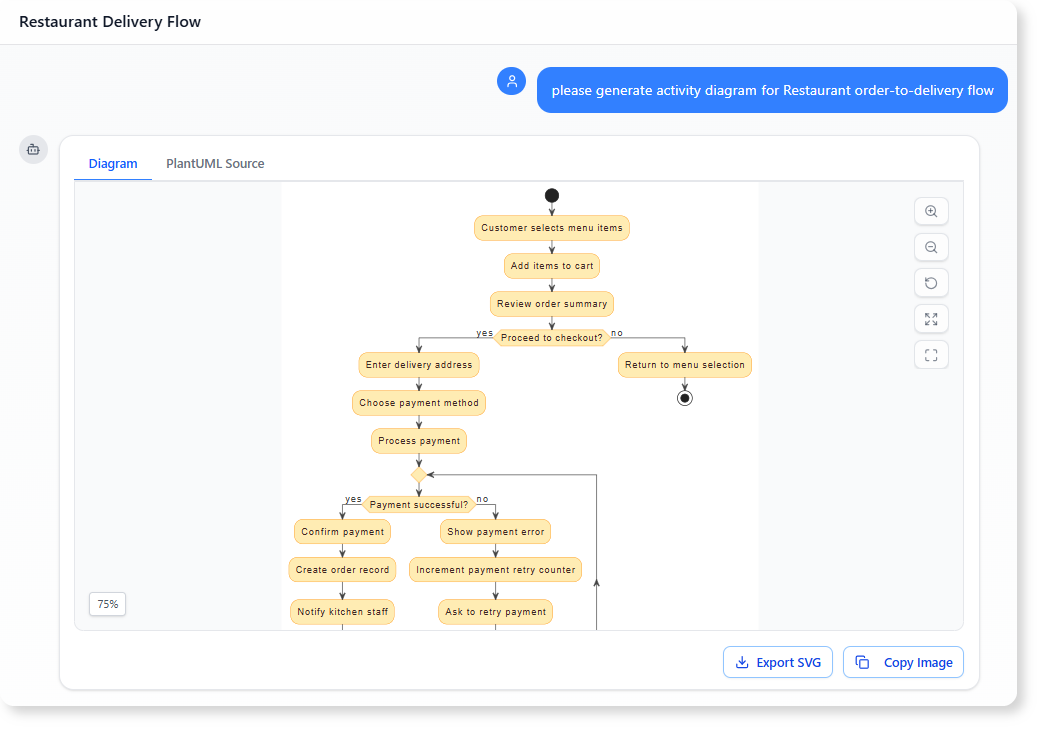Click the user's chat message bubble
This screenshot has height=751, width=1040.
point(772,90)
